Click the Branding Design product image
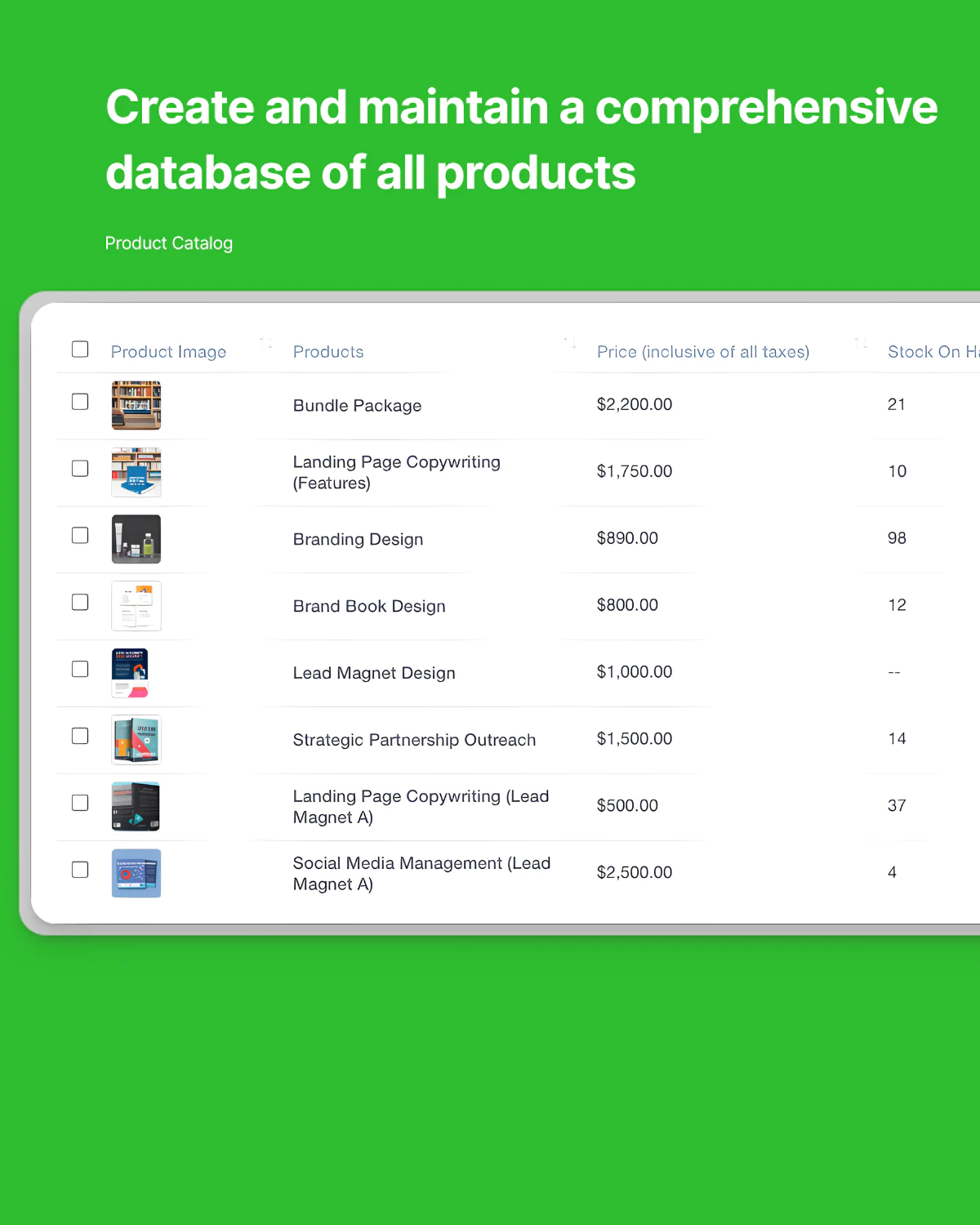Viewport: 980px width, 1225px height. [x=136, y=539]
